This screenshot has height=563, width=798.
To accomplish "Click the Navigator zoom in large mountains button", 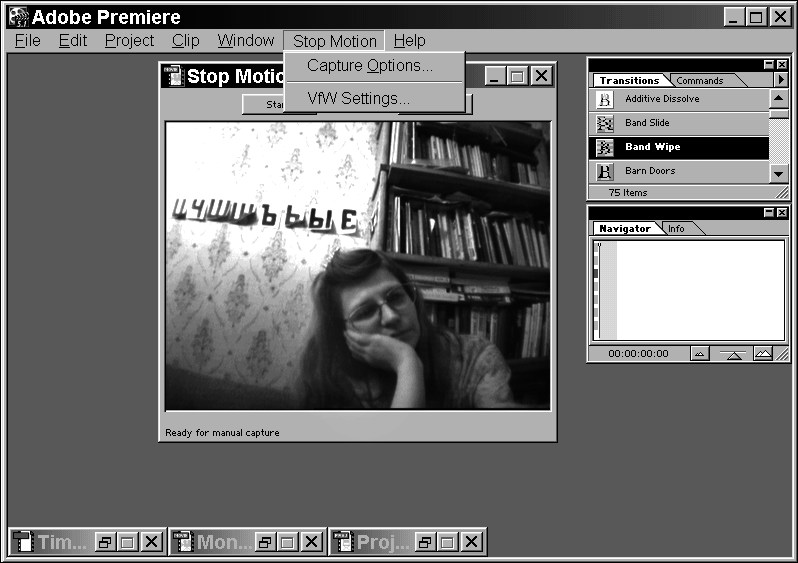I will coord(763,353).
